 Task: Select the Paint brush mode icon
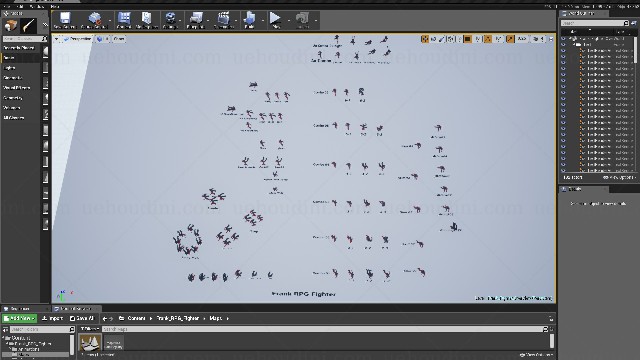28,25
